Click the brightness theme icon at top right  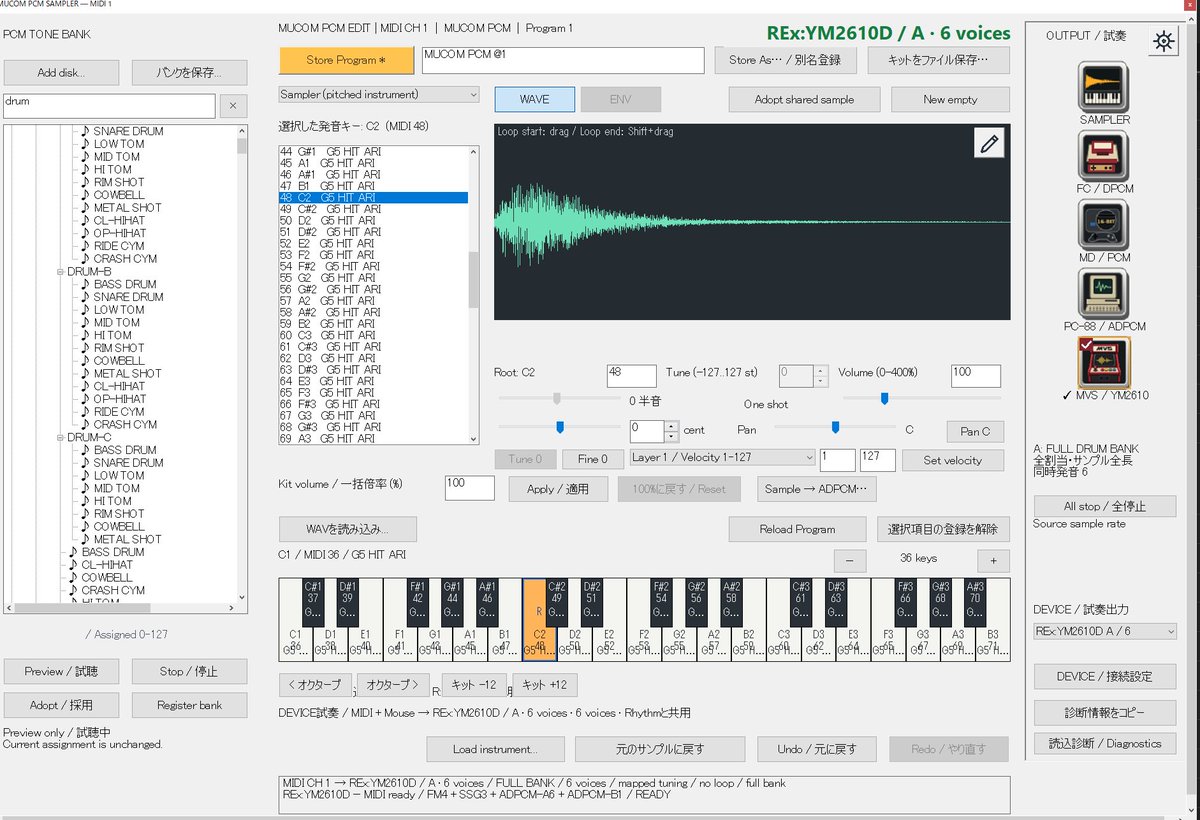click(x=1162, y=41)
